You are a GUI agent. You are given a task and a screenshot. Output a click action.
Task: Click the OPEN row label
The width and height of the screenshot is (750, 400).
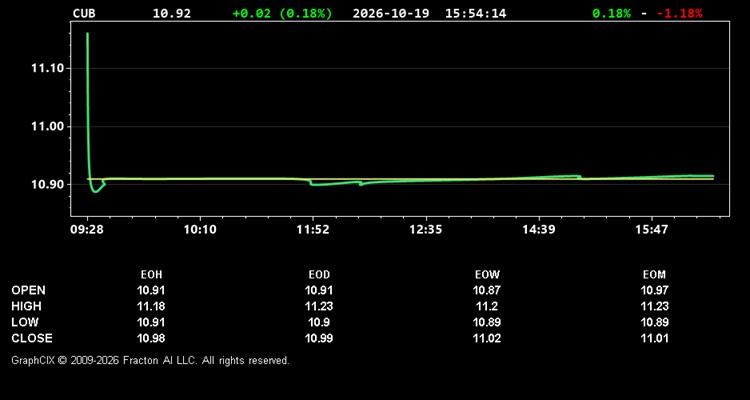(28, 290)
